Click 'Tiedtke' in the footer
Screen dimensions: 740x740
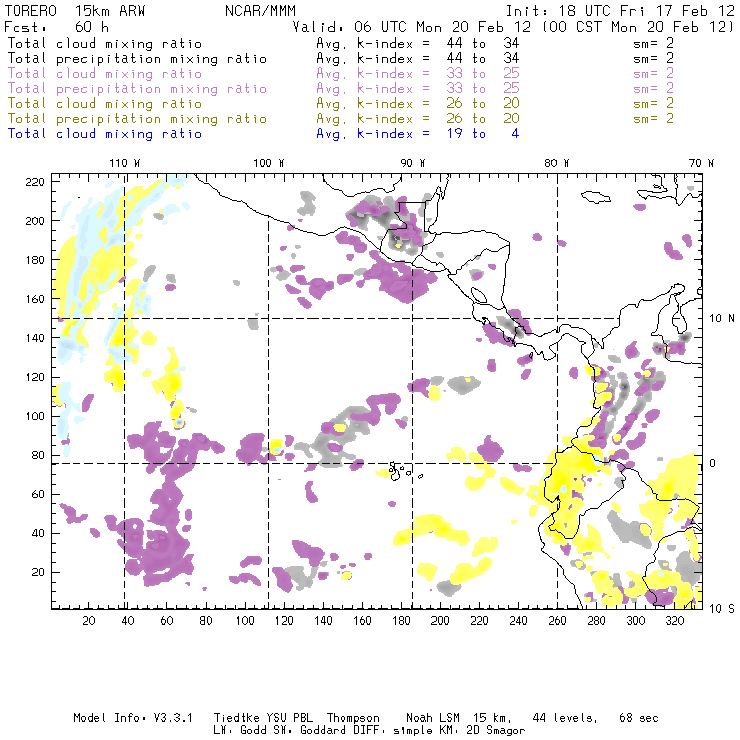pyautogui.click(x=237, y=718)
